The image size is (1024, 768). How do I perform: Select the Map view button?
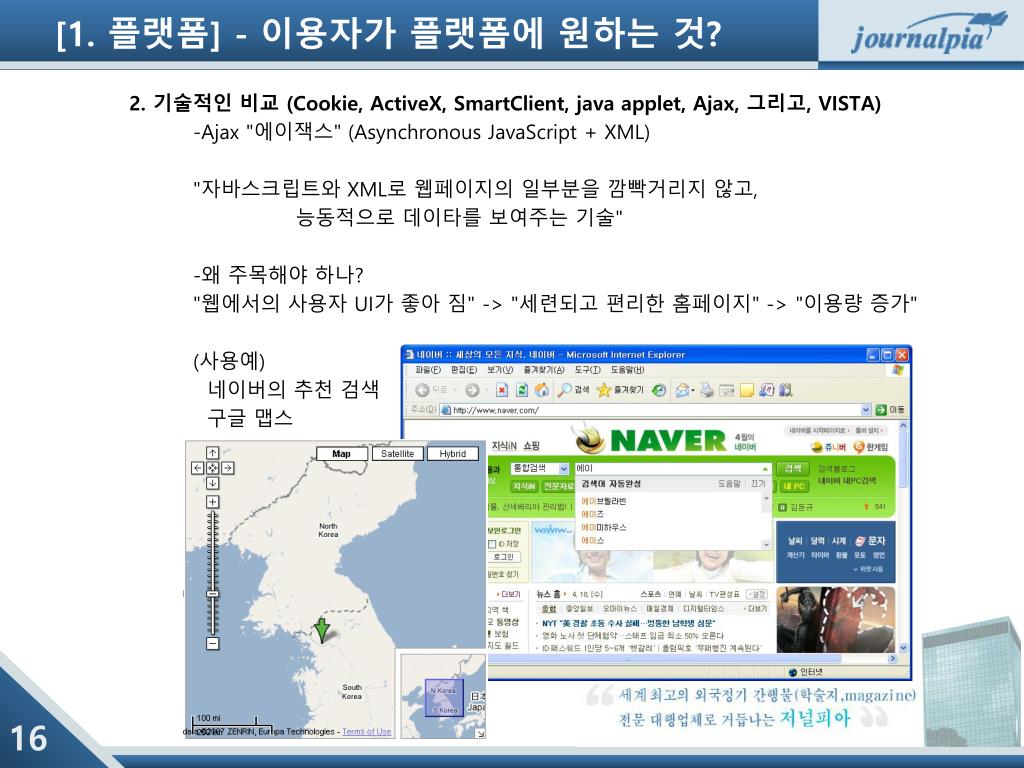click(x=342, y=454)
